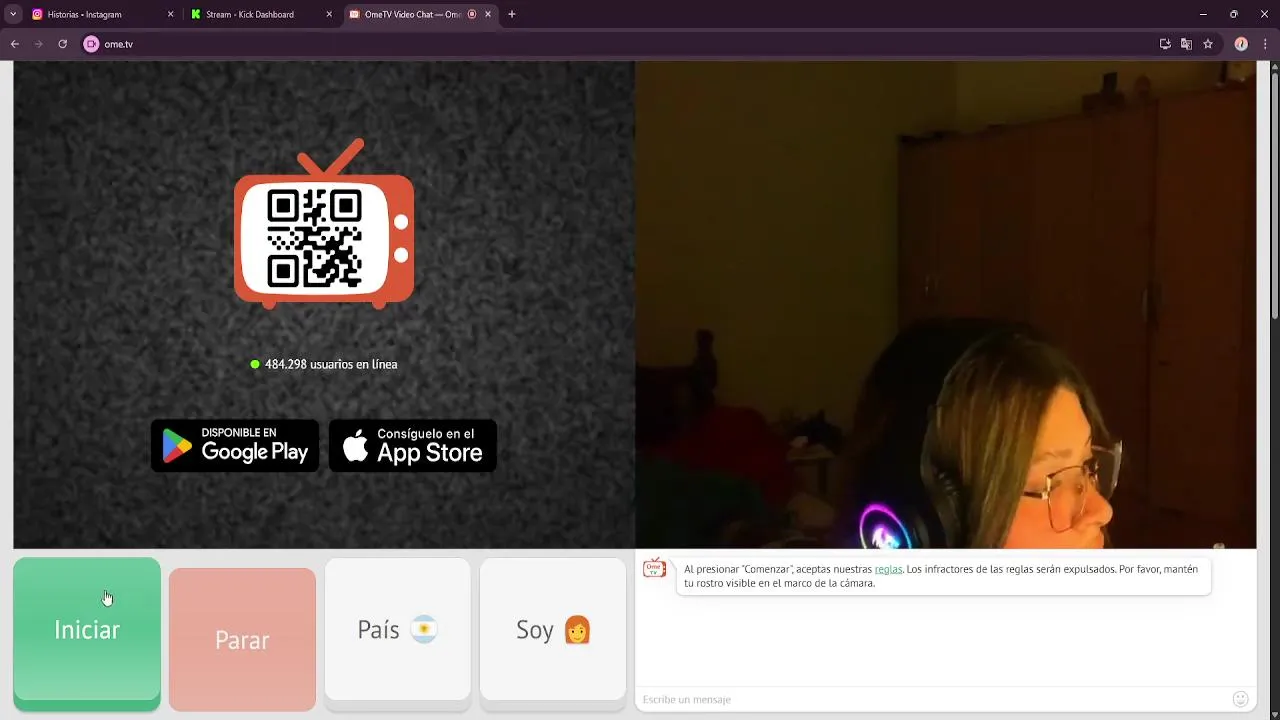Screen dimensions: 1280x720
Task: Open the País country selector
Action: click(x=397, y=630)
